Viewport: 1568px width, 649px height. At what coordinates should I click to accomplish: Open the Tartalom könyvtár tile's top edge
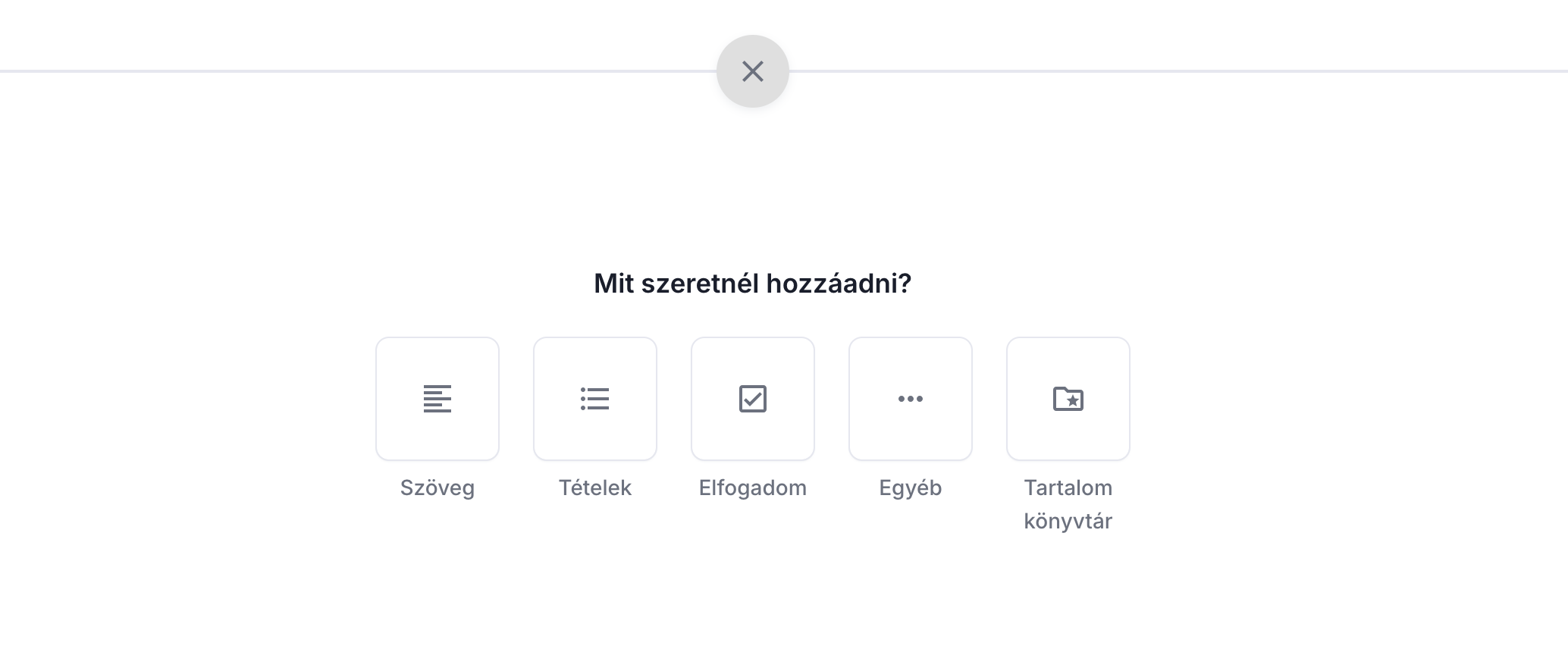tap(1068, 347)
